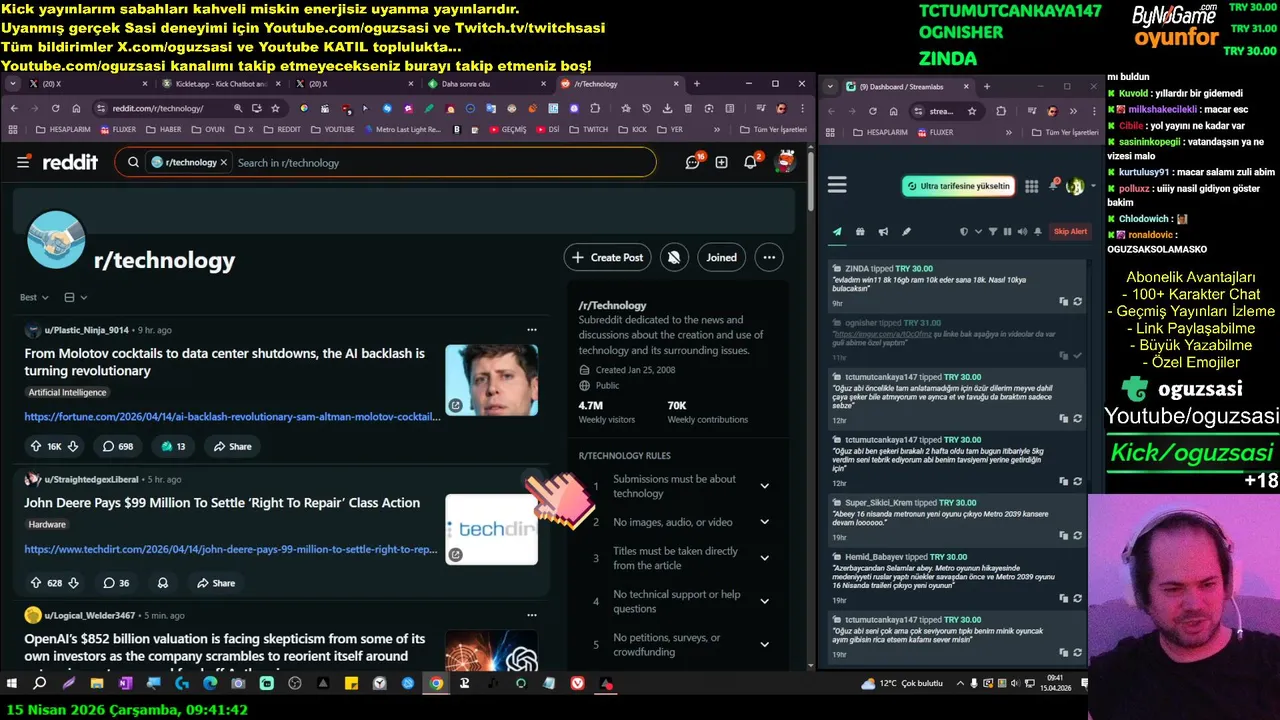Open Streamlabs apps grid icon
This screenshot has height=720, width=1280.
(x=1032, y=186)
